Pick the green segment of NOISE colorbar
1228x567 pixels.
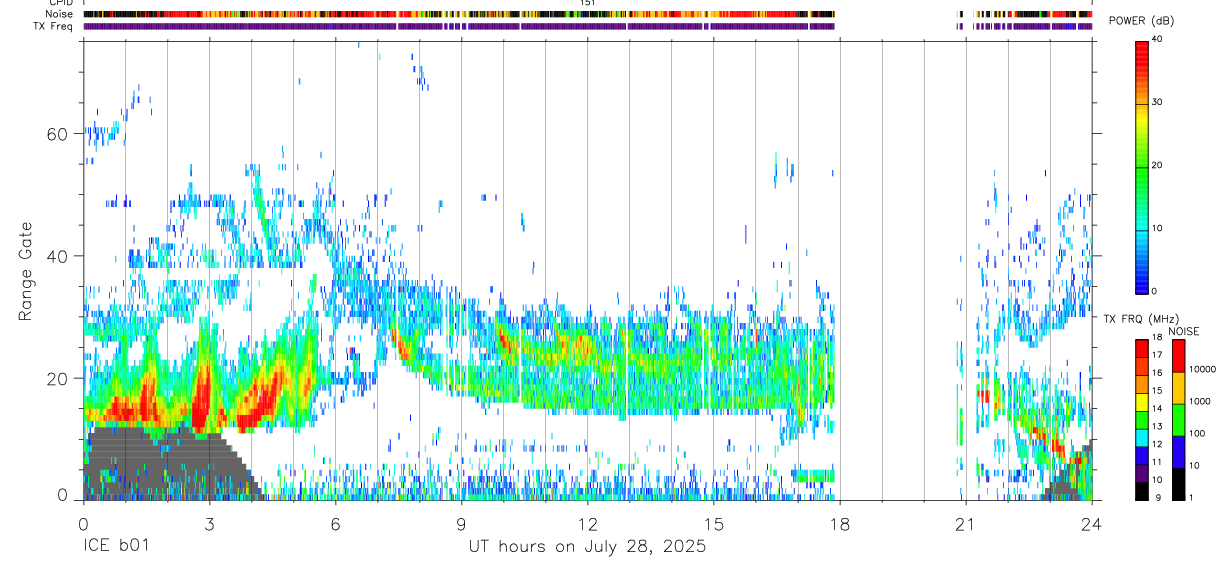click(1178, 420)
